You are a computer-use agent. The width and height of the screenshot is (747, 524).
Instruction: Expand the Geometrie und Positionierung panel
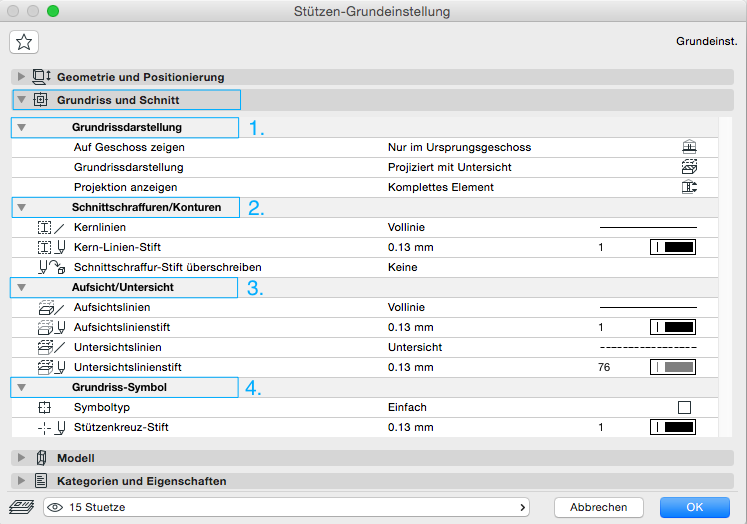(21, 77)
